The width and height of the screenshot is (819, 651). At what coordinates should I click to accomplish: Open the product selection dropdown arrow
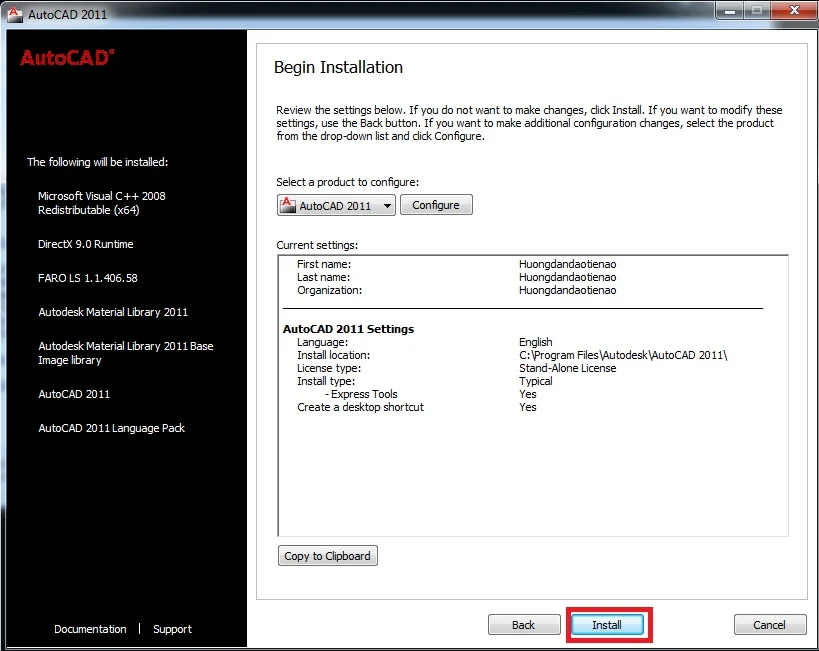386,206
